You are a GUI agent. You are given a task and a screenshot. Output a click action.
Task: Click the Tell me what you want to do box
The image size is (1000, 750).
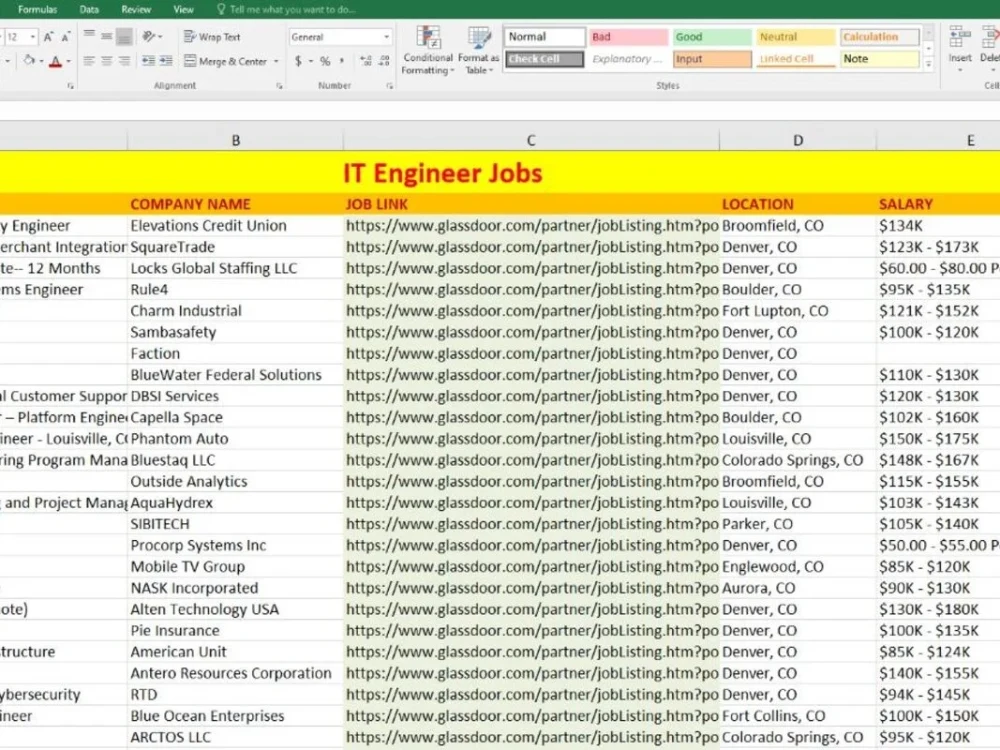click(286, 10)
